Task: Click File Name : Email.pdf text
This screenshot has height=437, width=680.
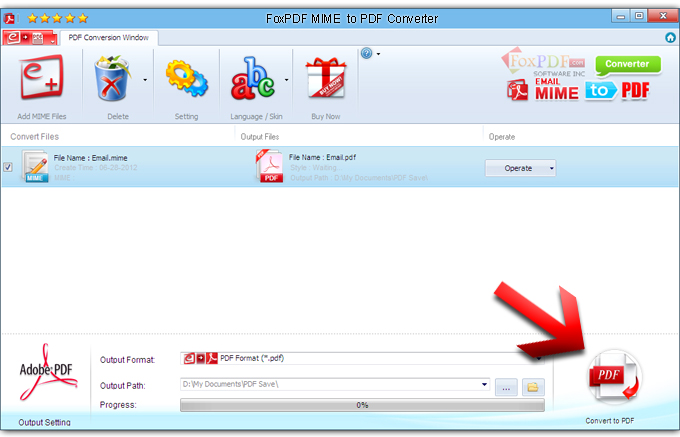Action: coord(322,157)
